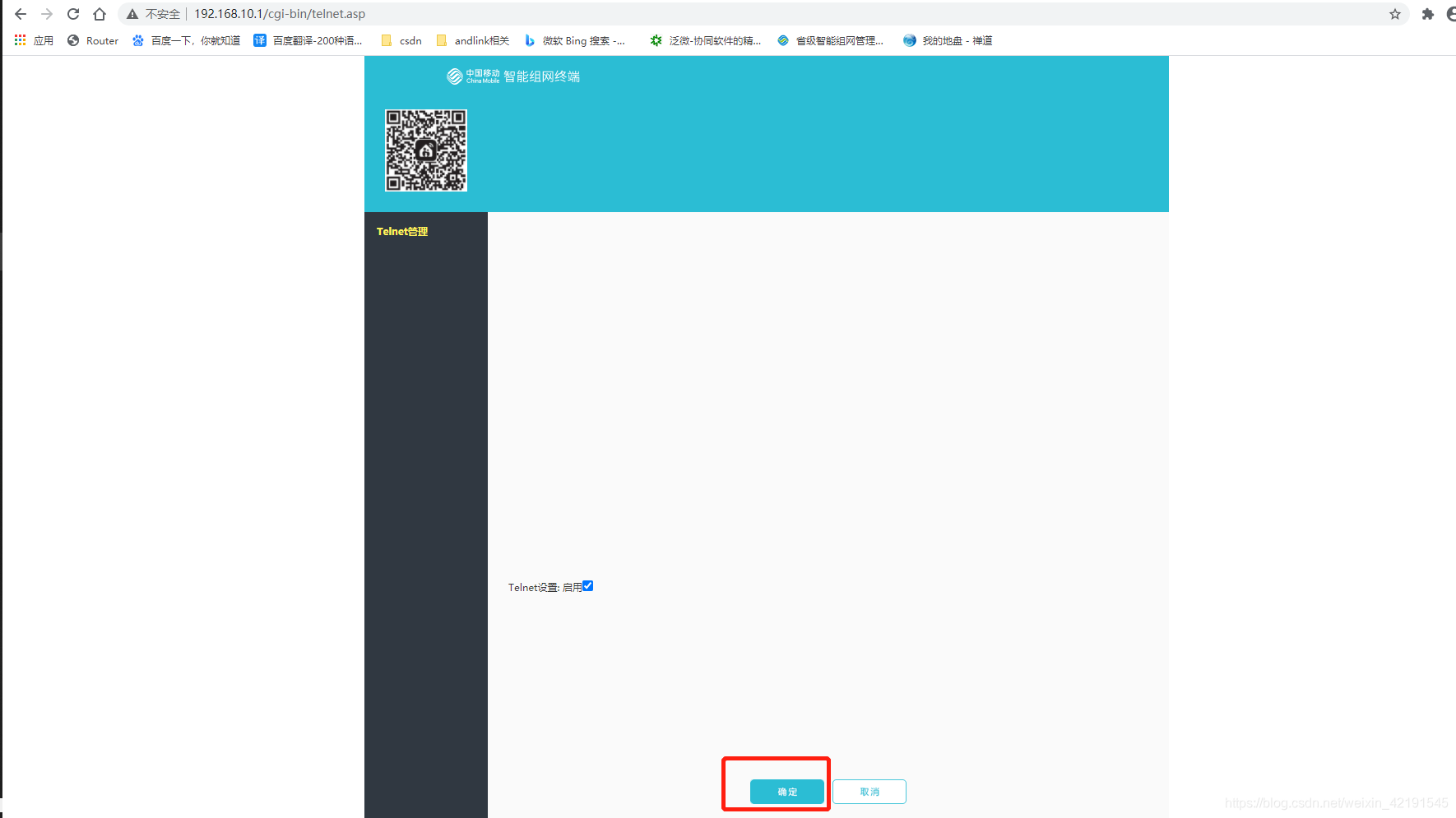Screen dimensions: 1456x818
Task: Reload the page with the refresh icon
Action: click(73, 14)
